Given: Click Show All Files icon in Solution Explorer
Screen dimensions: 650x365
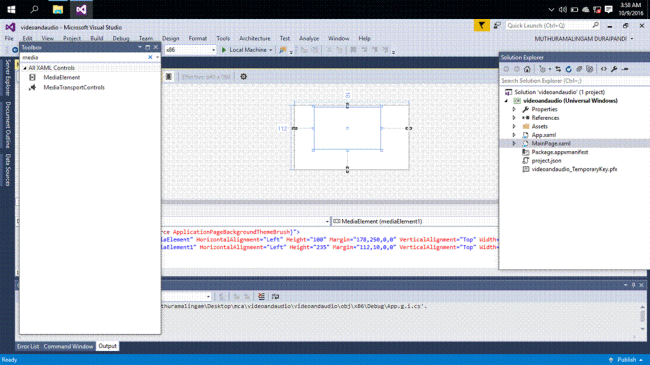Looking at the screenshot, I should 589,69.
